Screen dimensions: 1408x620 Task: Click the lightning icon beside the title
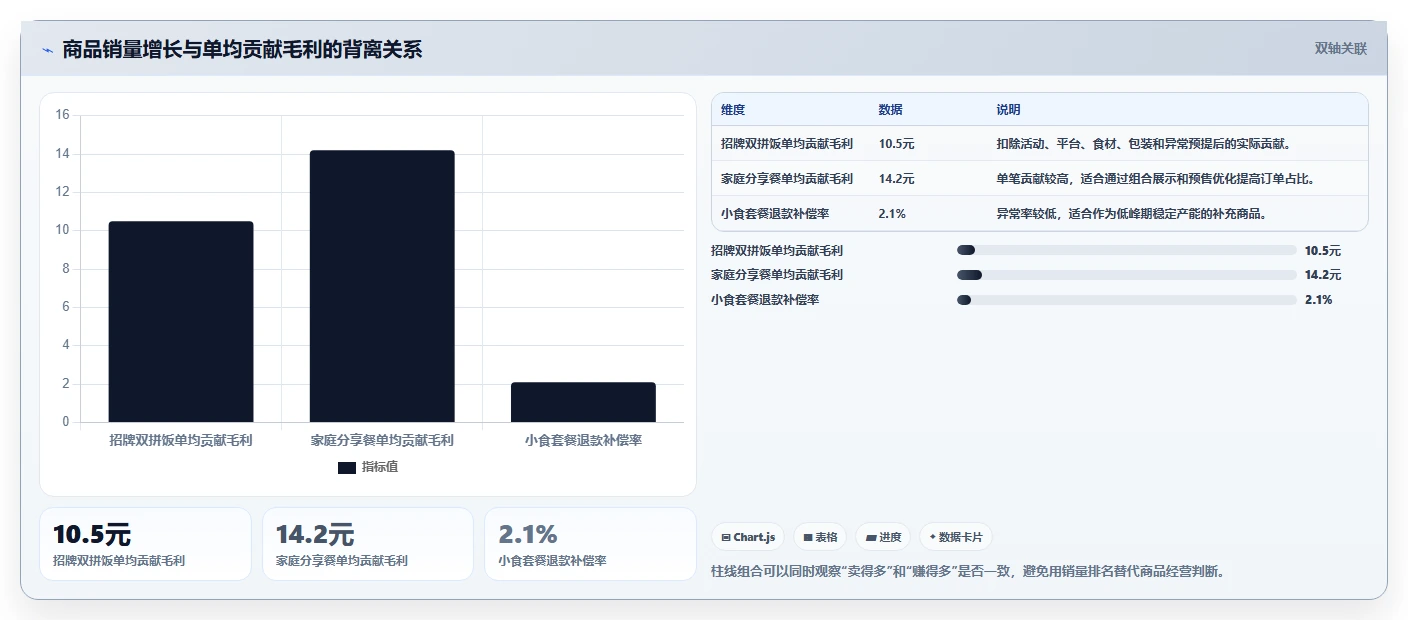coord(48,50)
